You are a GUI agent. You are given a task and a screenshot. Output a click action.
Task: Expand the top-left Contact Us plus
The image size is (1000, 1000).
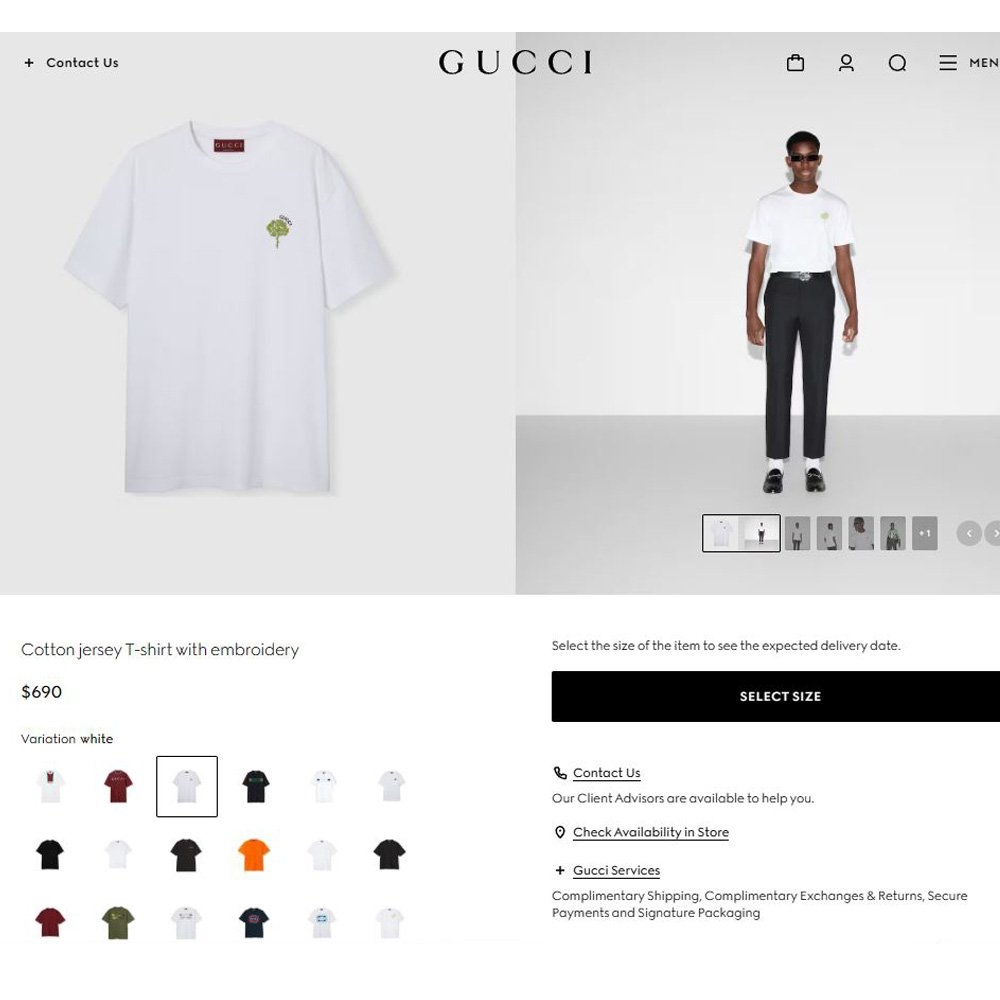[29, 62]
